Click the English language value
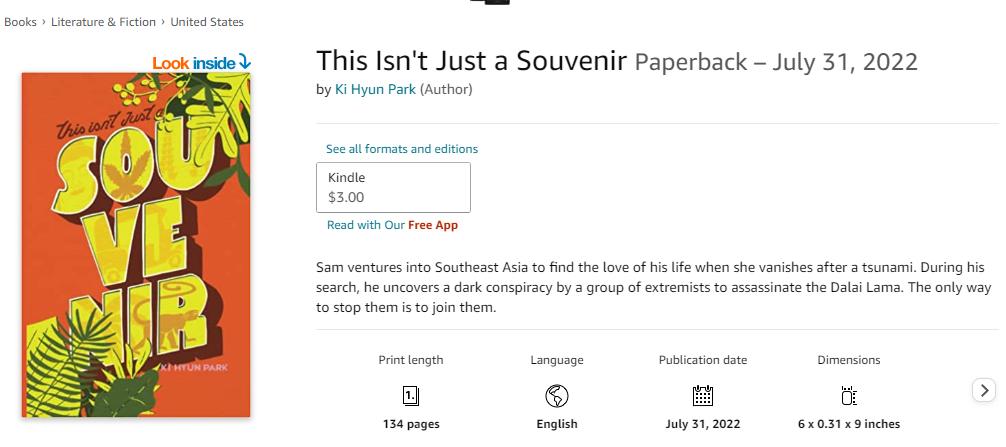The width and height of the screenshot is (1006, 447). pyautogui.click(x=557, y=424)
